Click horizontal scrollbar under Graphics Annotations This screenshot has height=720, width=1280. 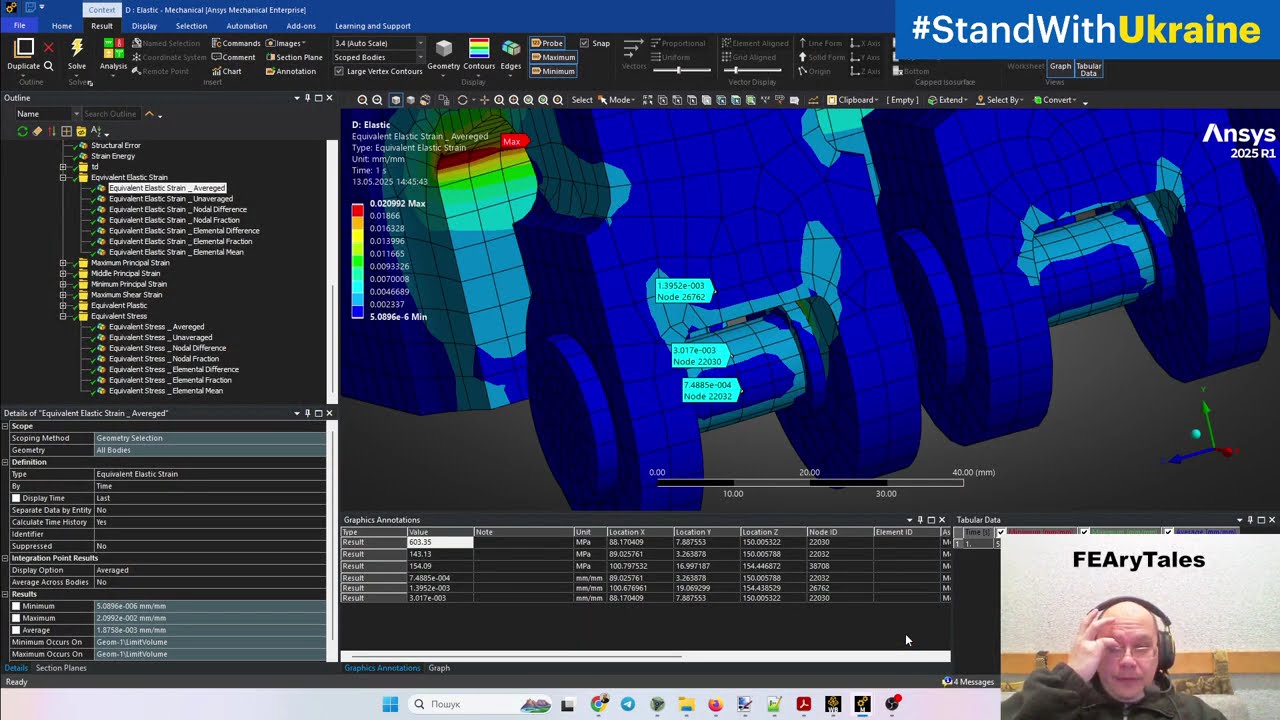tap(514, 657)
